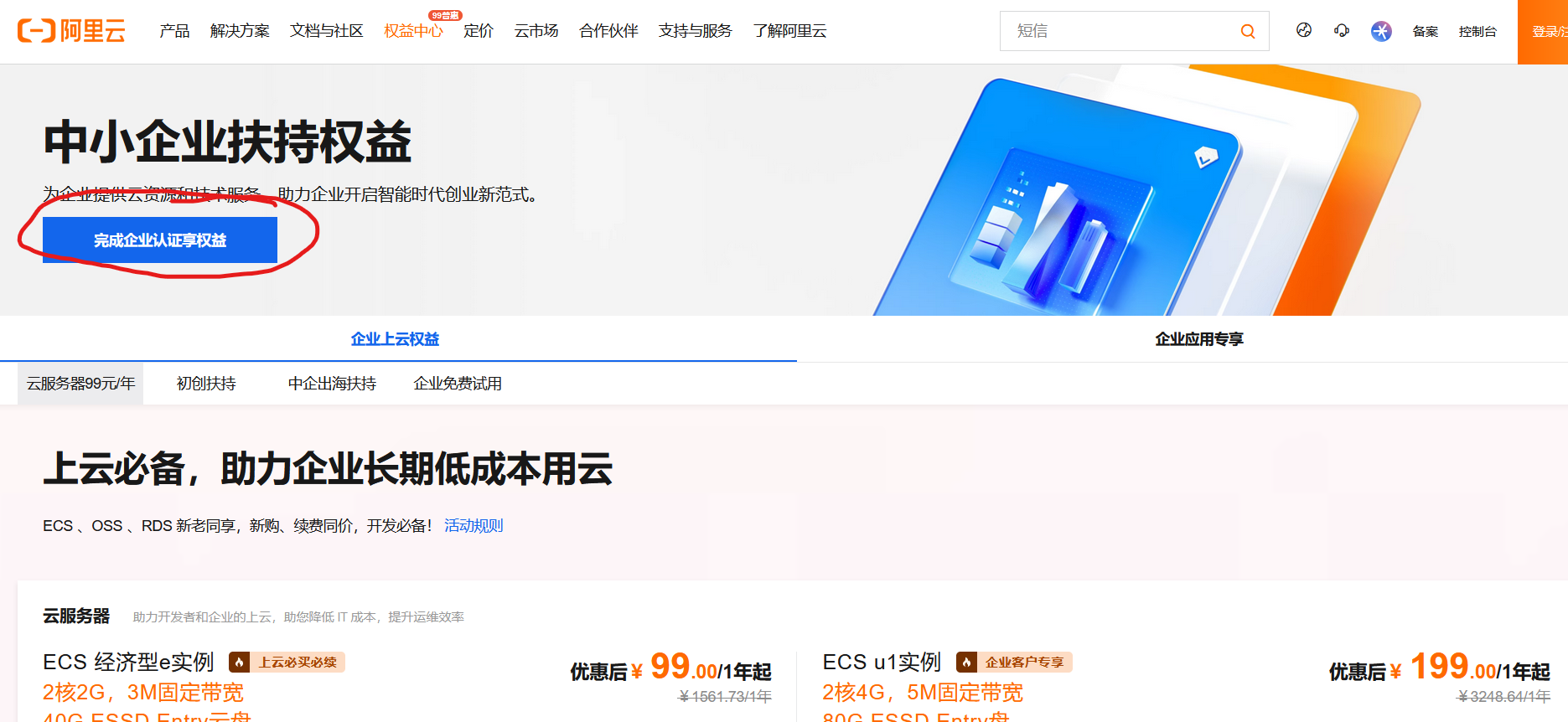Click the ¥99.00/1年起 price
Image resolution: width=1568 pixels, height=722 pixels.
[701, 668]
